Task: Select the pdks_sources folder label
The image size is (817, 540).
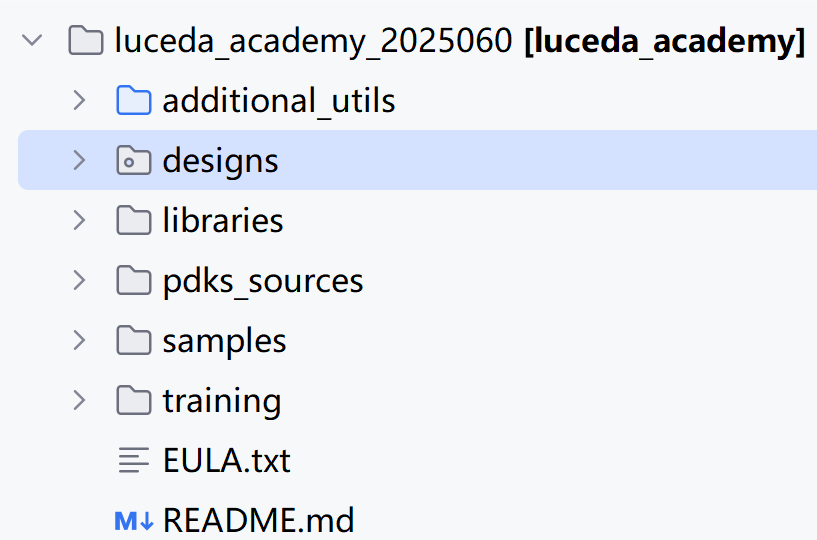Action: [263, 281]
